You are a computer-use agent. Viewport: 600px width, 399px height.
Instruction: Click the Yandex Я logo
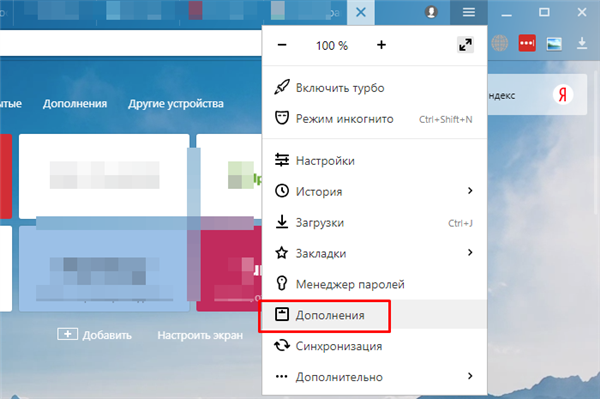click(562, 94)
